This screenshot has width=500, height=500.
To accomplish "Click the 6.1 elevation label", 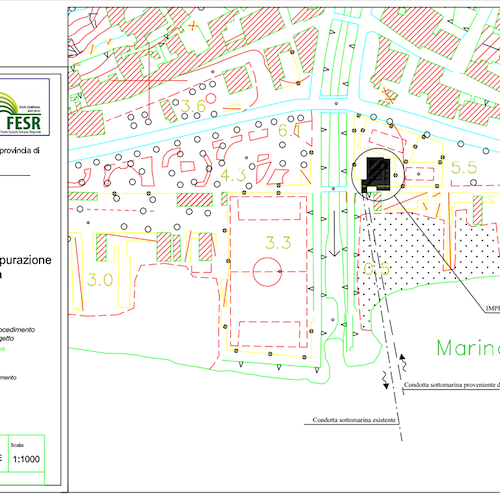I will click(x=289, y=130).
